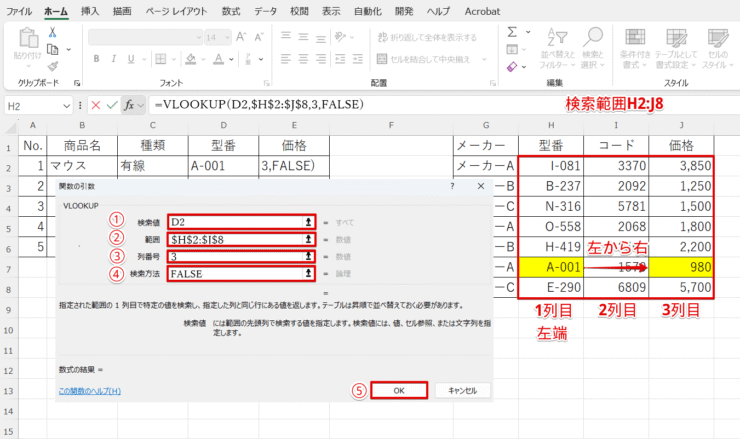Align text to middle icon
Image resolution: width=740 pixels, height=439 pixels.
pos(303,37)
